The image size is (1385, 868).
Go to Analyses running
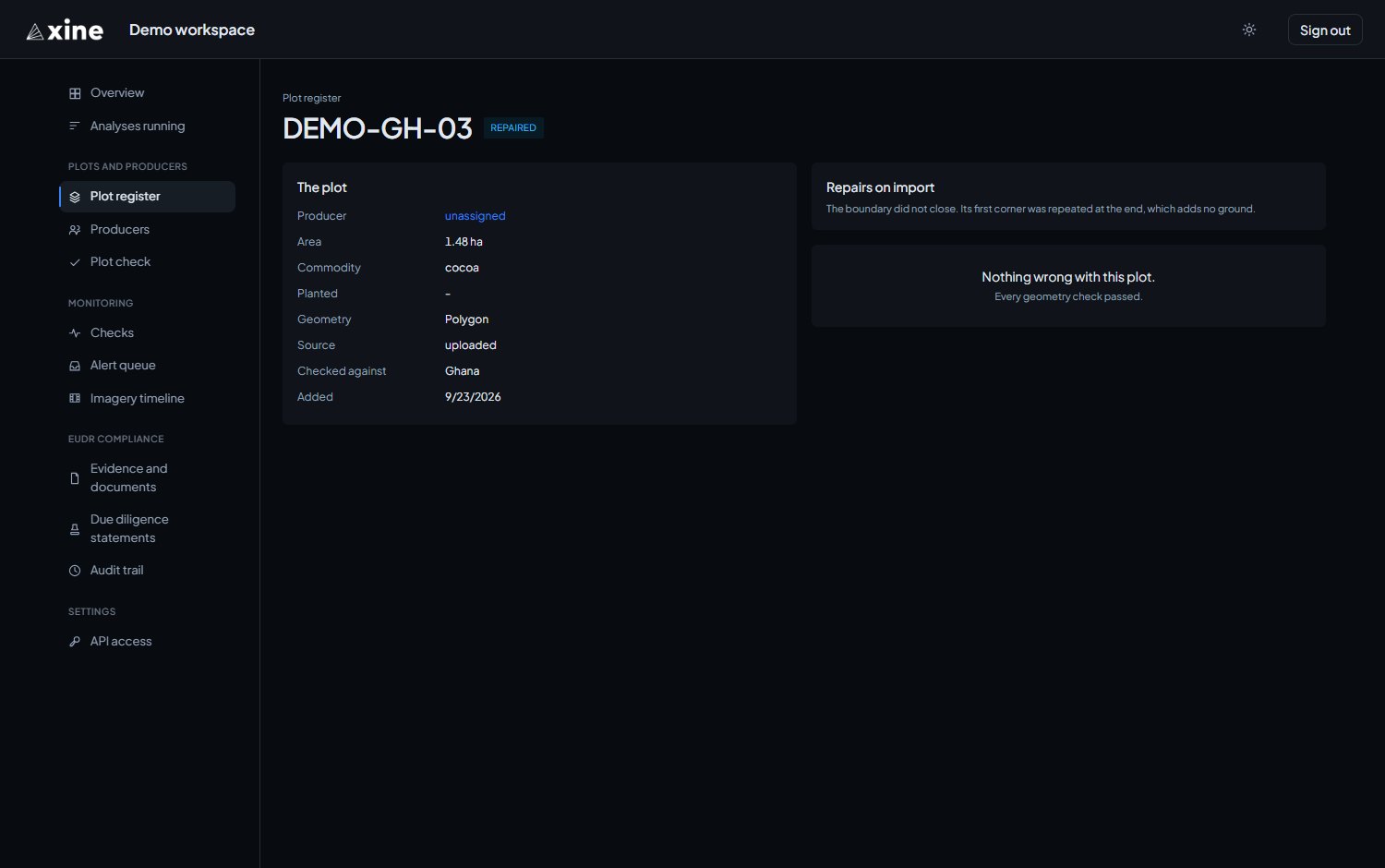(x=148, y=127)
